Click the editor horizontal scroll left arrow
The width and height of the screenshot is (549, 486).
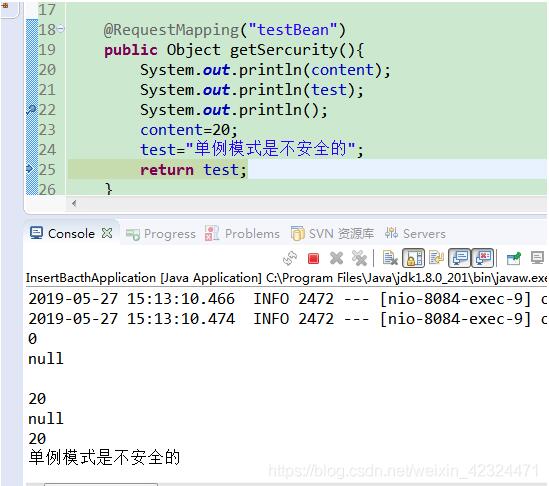coord(74,203)
